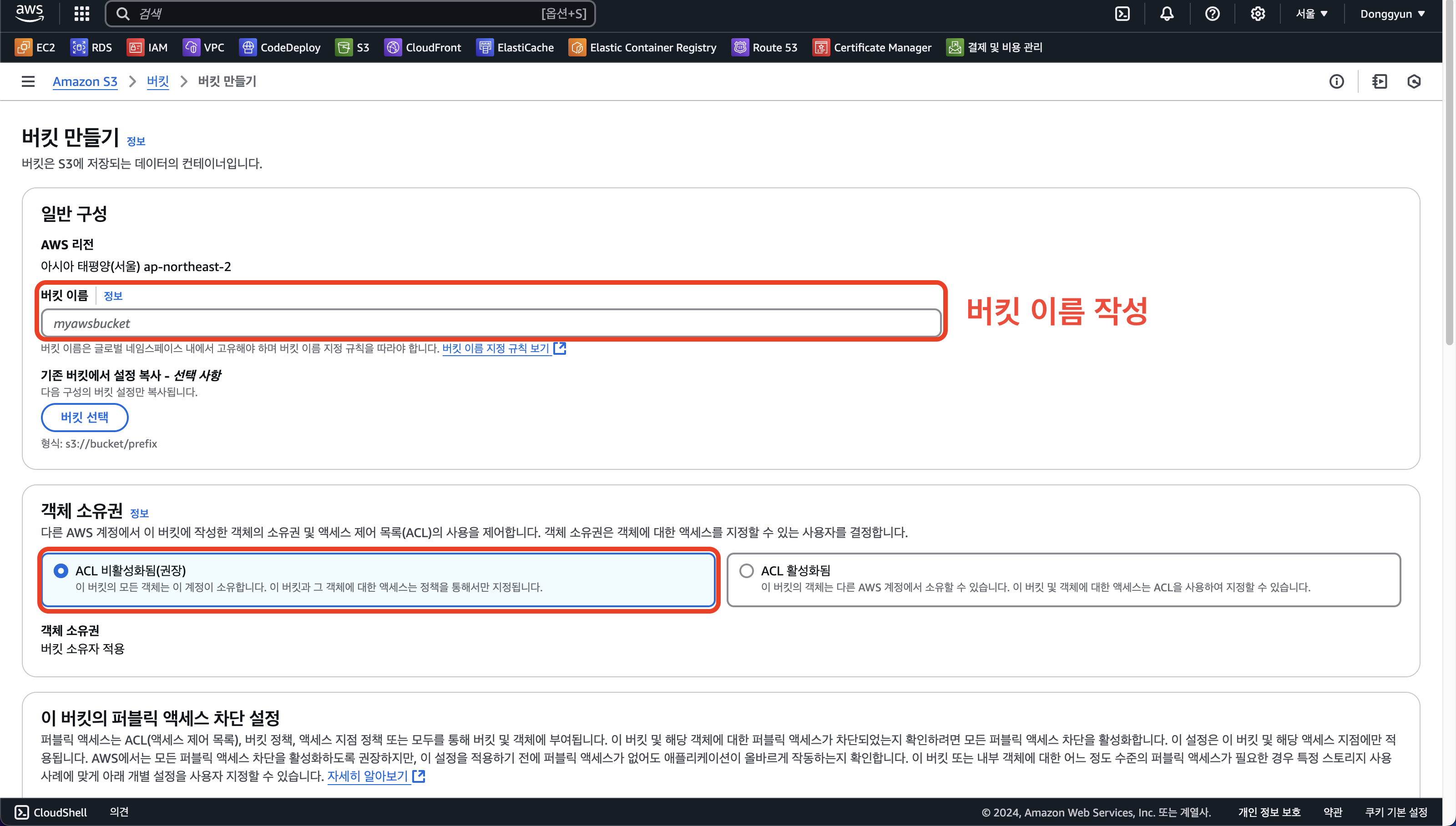Open the CloudFront service shortcut
The width and height of the screenshot is (1456, 826).
coord(423,48)
